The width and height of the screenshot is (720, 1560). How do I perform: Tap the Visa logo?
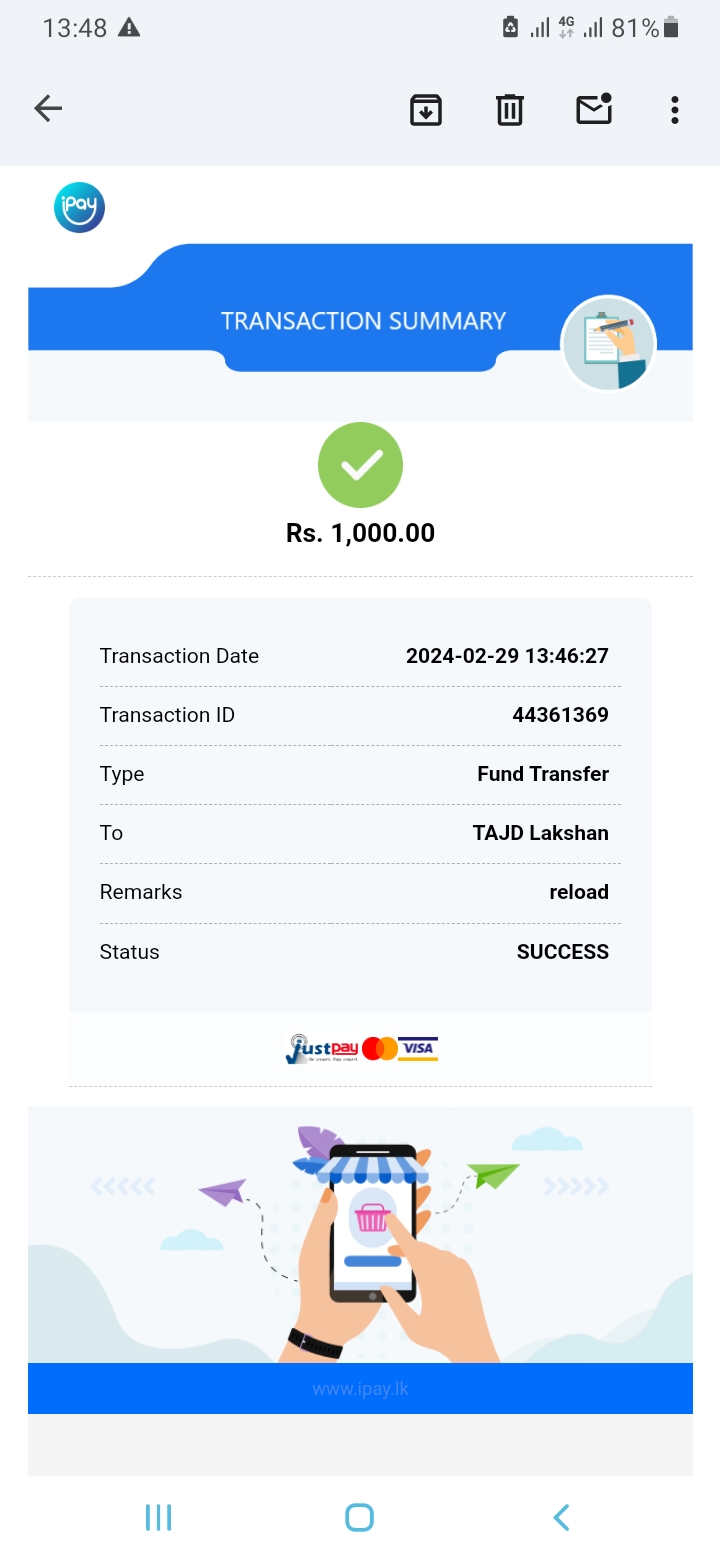point(419,1049)
